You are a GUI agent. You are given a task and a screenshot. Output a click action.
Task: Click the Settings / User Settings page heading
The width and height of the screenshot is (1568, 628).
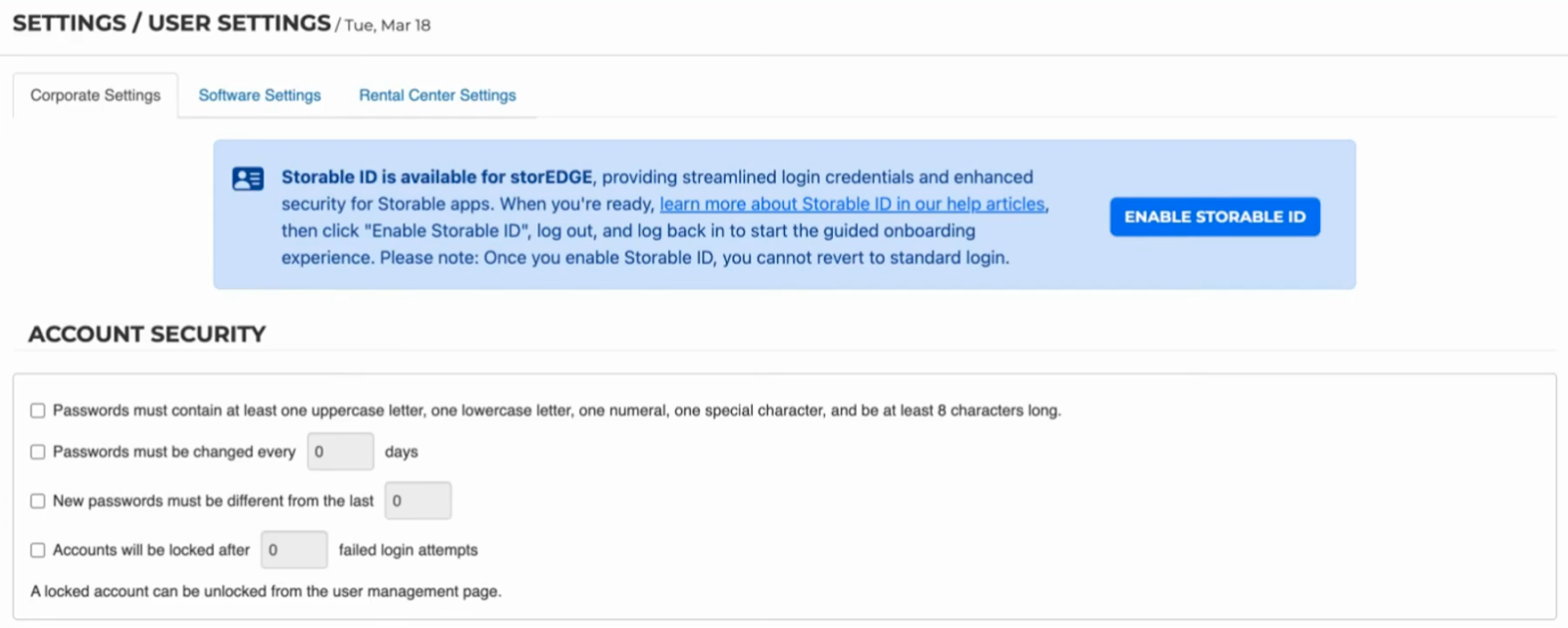tap(171, 24)
